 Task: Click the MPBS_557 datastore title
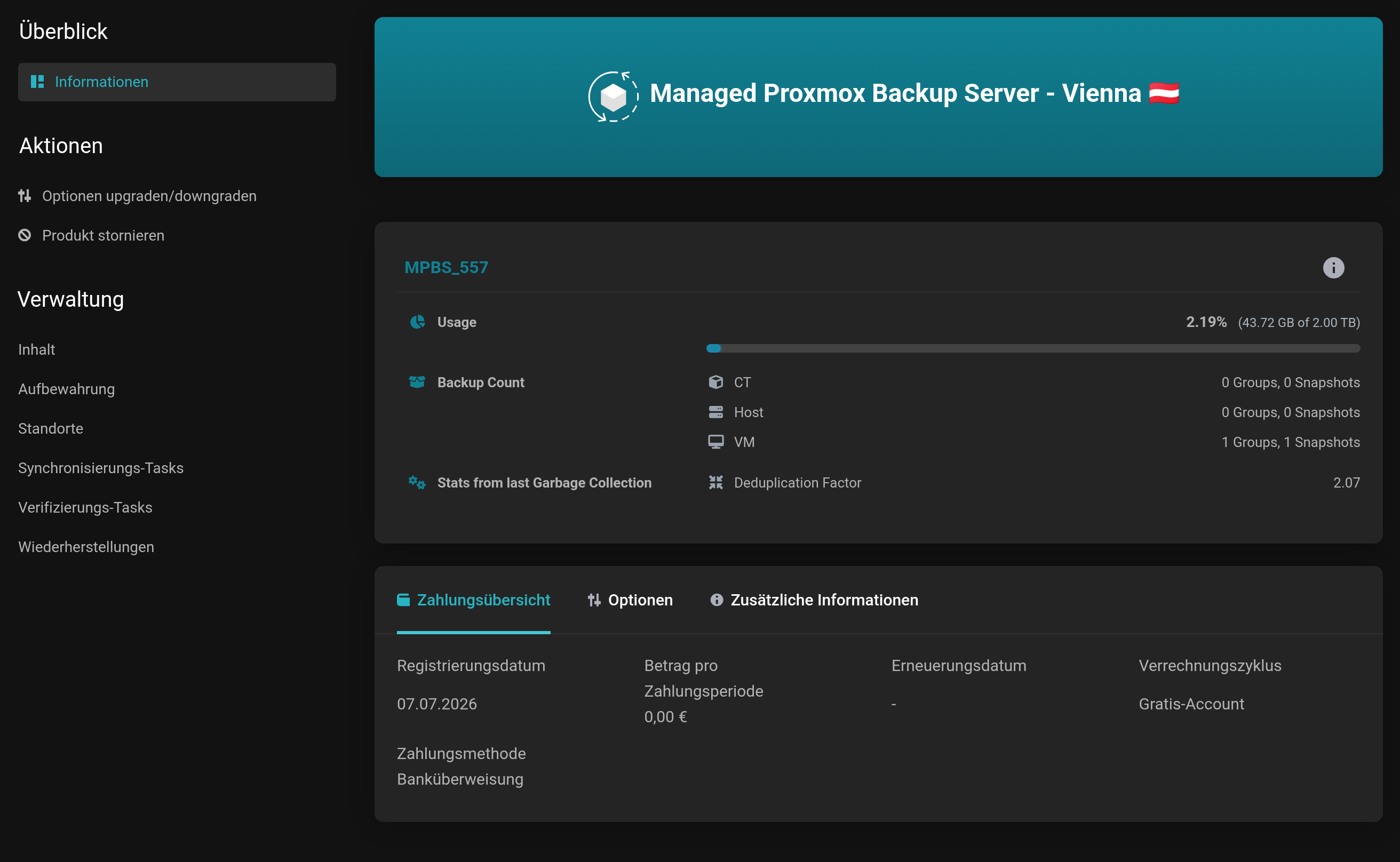pyautogui.click(x=446, y=267)
